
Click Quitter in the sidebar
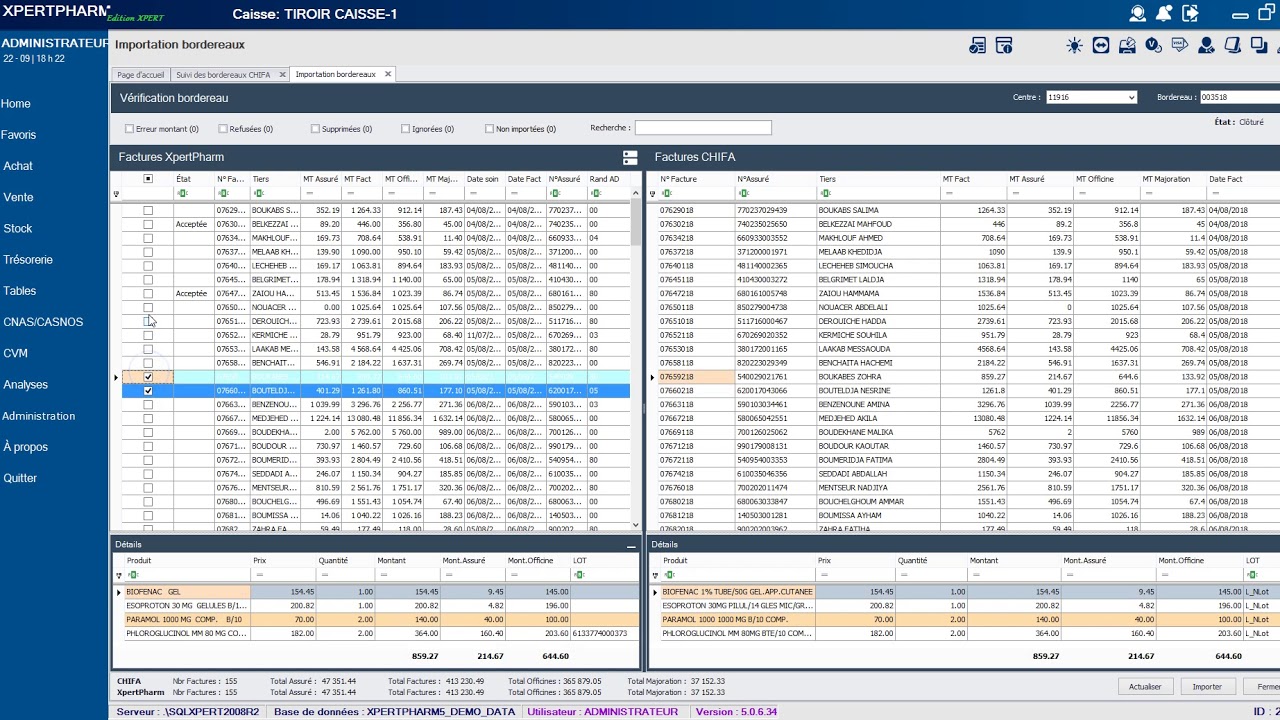(x=20, y=478)
